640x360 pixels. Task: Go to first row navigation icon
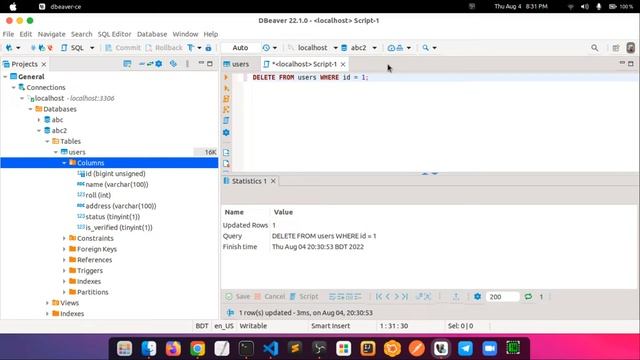click(379, 297)
